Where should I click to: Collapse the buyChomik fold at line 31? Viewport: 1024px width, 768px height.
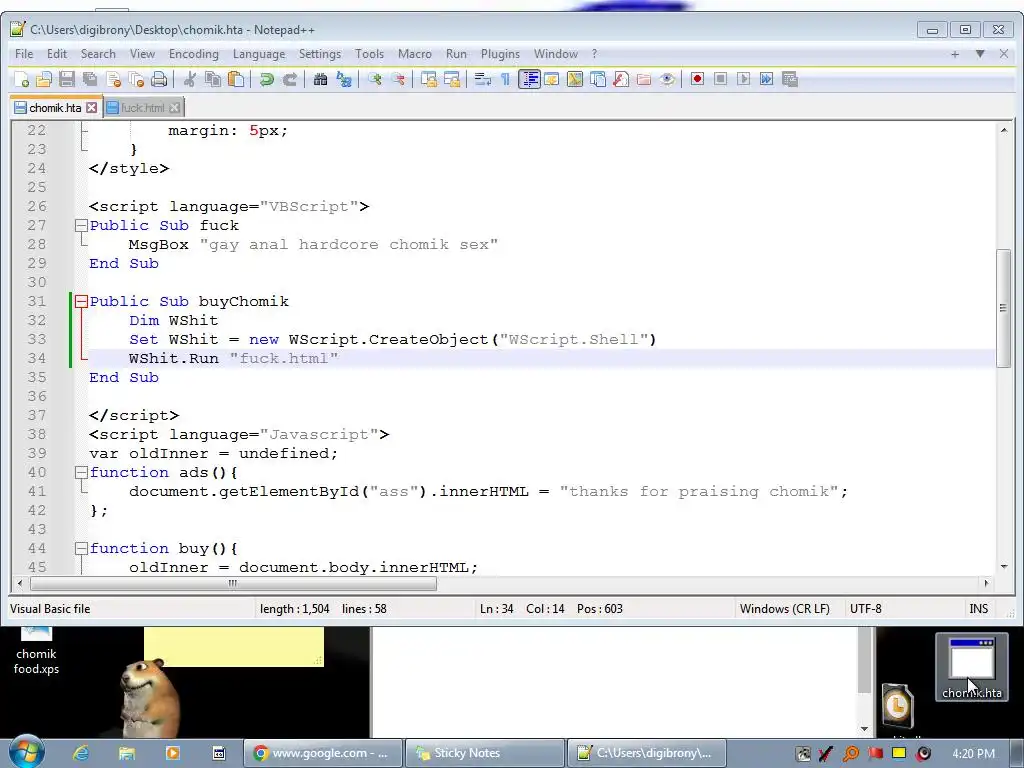[81, 302]
